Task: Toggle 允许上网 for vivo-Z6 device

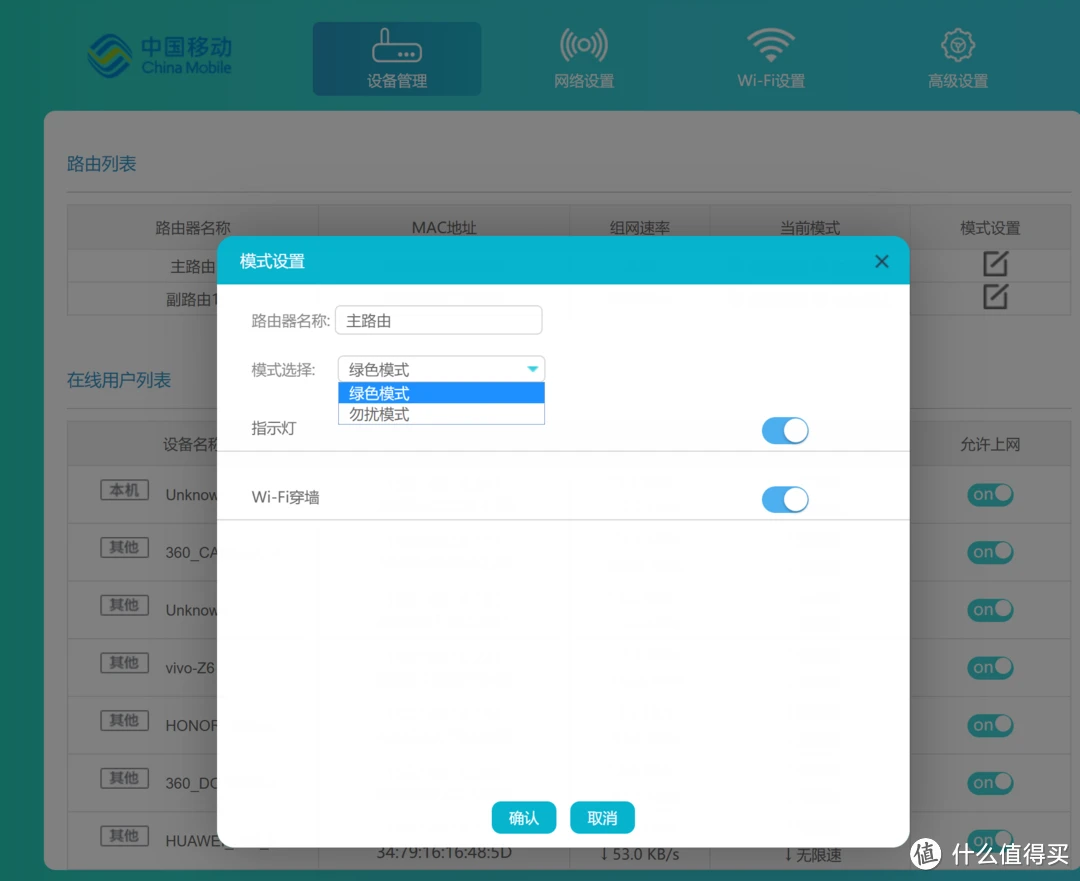Action: pyautogui.click(x=990, y=667)
